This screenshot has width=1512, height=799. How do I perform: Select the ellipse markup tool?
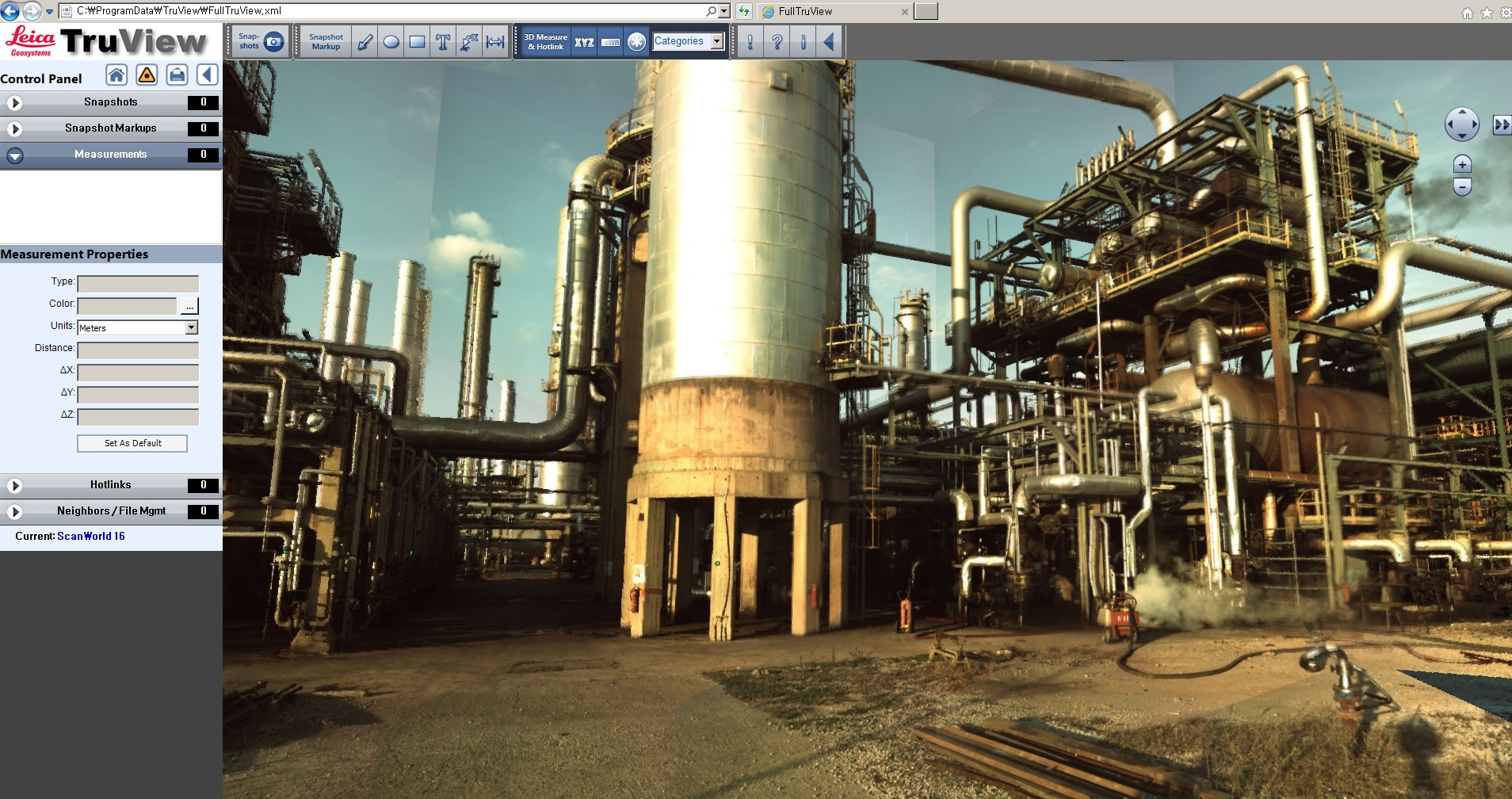tap(391, 42)
